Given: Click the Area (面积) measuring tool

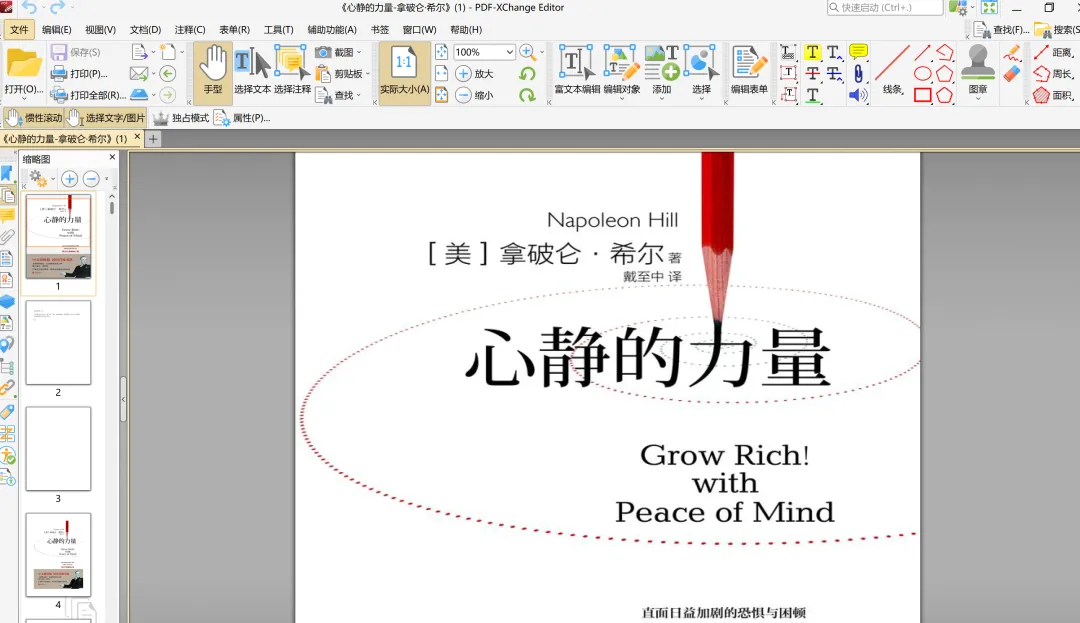Looking at the screenshot, I should pyautogui.click(x=1054, y=95).
